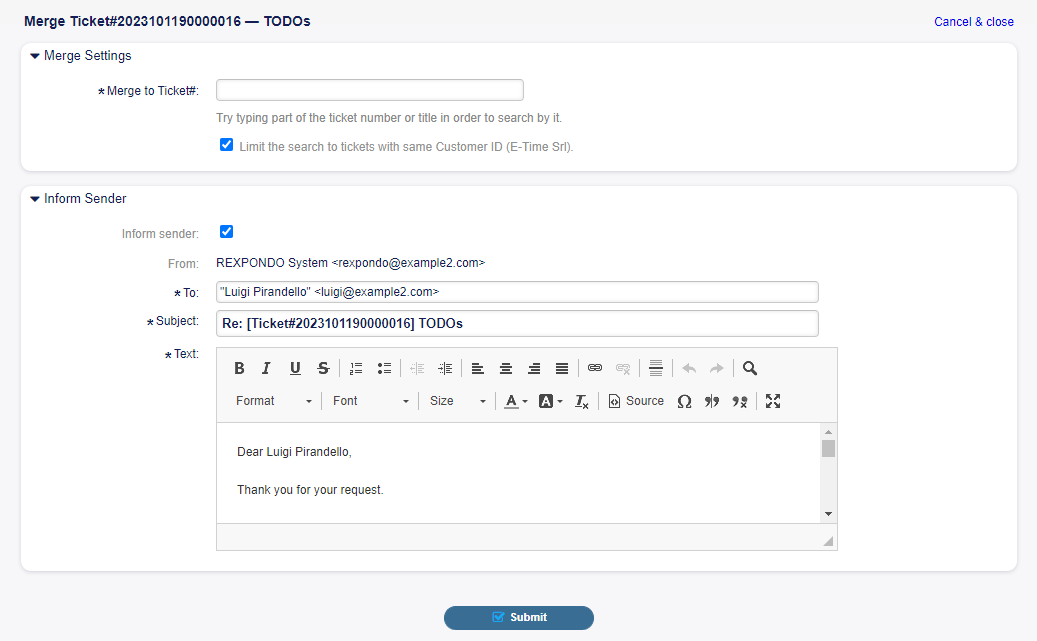Click the insert link icon

click(x=595, y=368)
